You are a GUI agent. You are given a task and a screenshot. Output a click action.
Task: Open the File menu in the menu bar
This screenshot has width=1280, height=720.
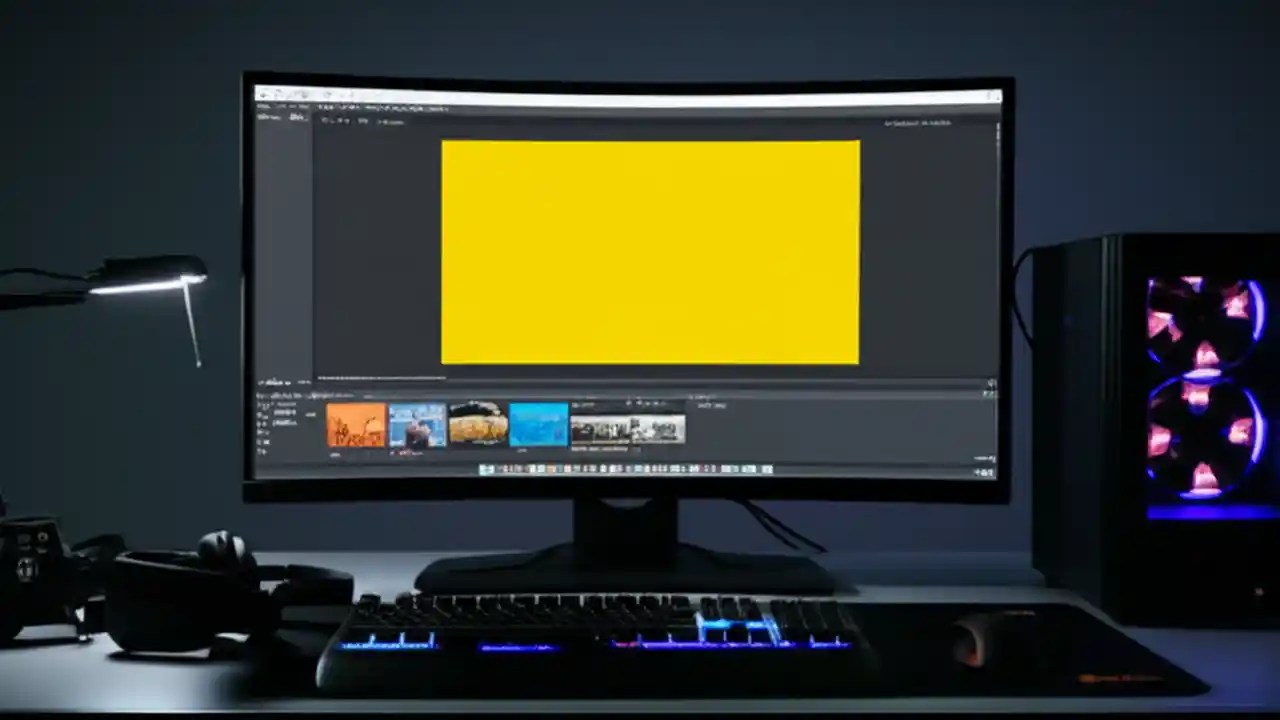point(262,106)
